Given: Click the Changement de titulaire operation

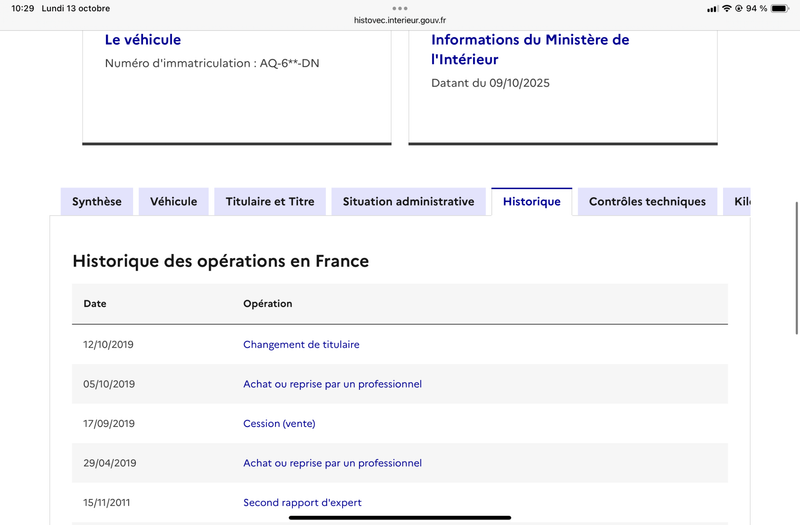Looking at the screenshot, I should (301, 344).
